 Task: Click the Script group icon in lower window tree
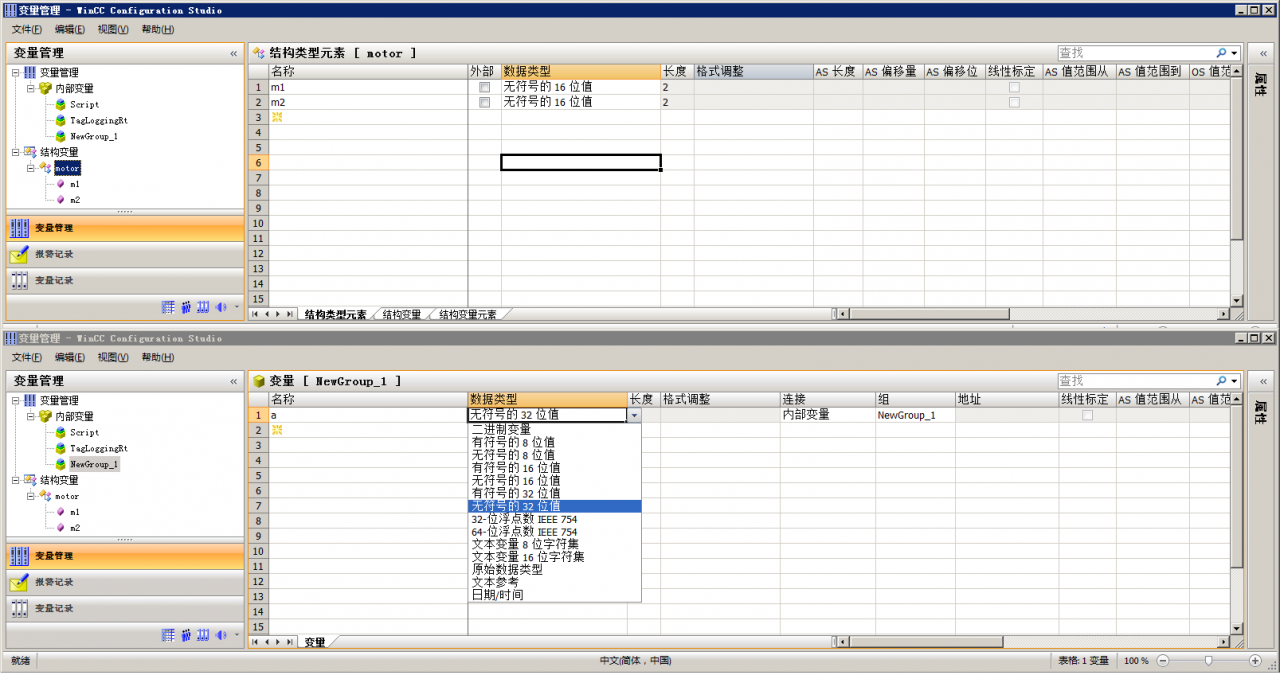(x=61, y=432)
